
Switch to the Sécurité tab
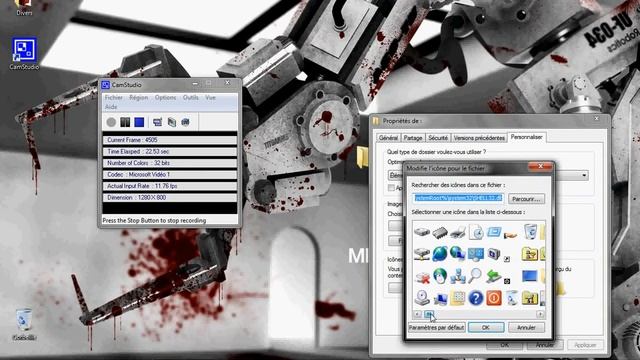coord(438,138)
